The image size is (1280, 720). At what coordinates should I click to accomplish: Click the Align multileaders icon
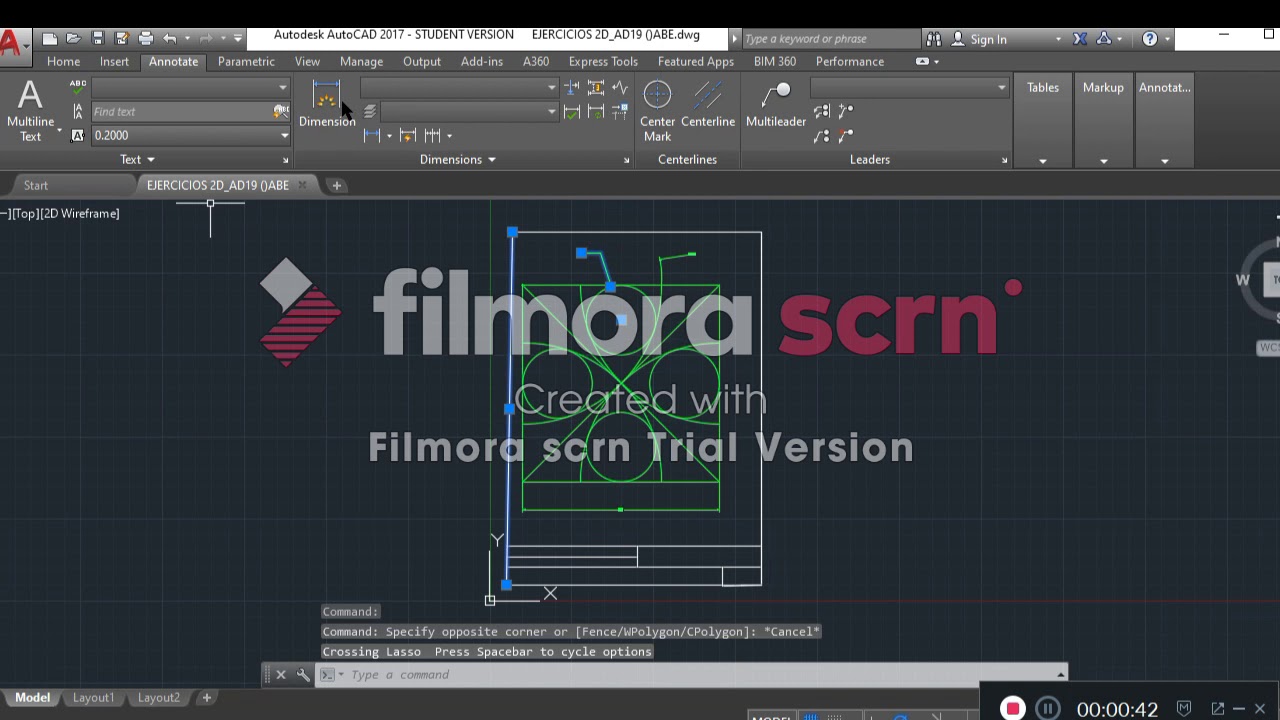(822, 112)
